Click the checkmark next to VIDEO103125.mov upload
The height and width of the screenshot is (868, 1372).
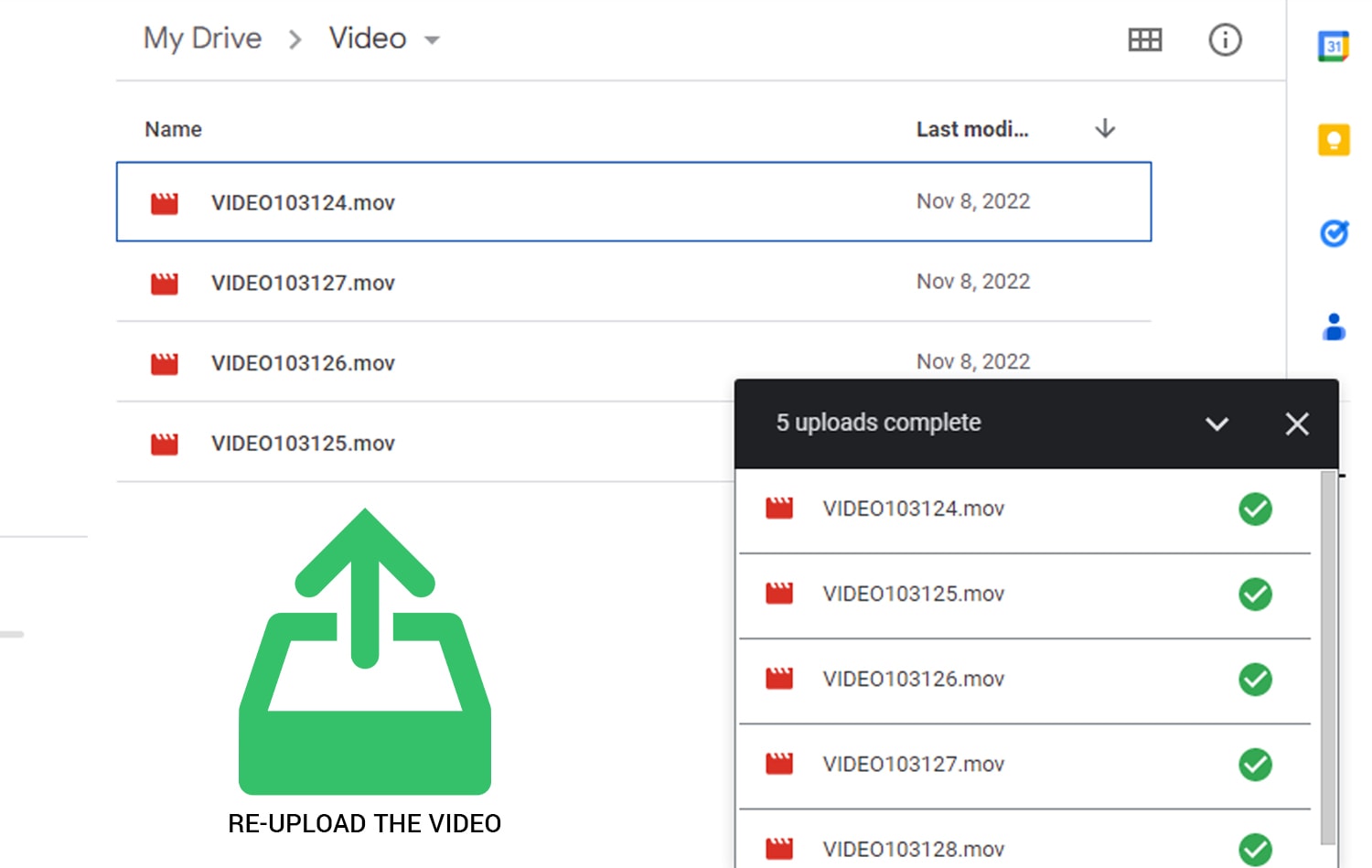pyautogui.click(x=1255, y=595)
